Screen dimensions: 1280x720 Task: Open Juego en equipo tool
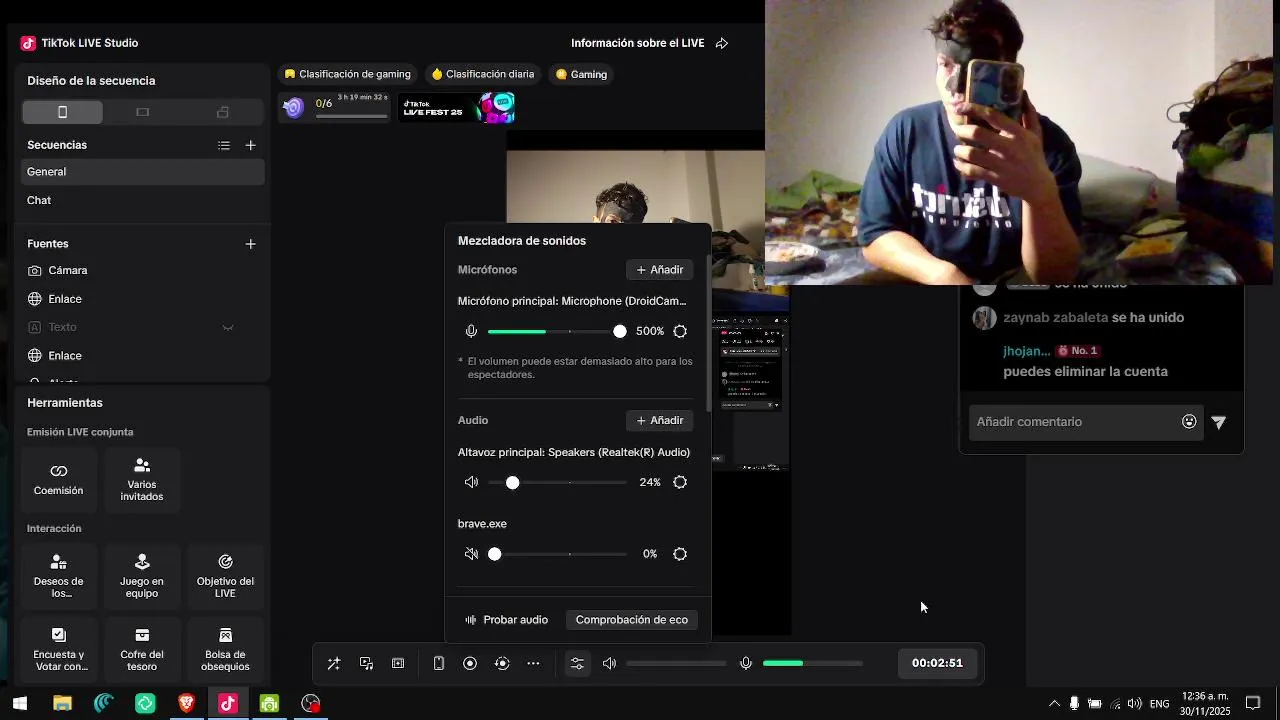coord(142,576)
